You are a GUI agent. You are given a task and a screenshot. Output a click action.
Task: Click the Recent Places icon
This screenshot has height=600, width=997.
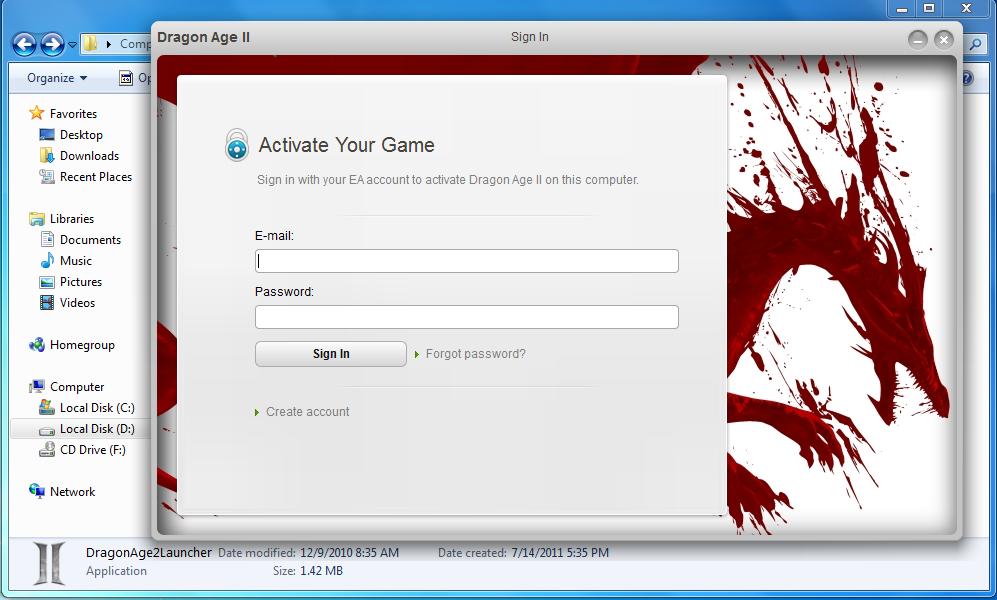(46, 177)
